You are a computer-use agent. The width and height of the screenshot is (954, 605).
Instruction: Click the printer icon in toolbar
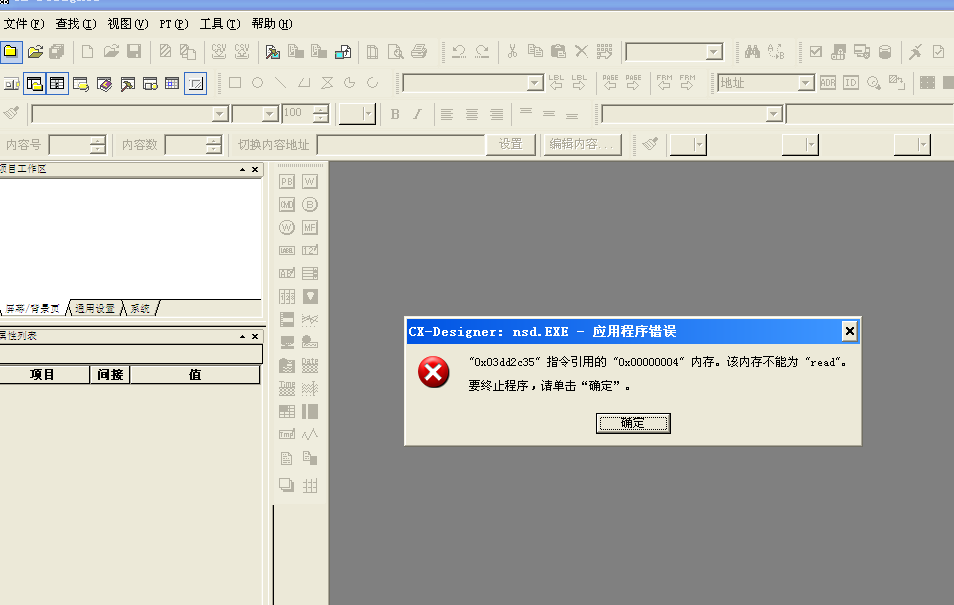pos(419,51)
